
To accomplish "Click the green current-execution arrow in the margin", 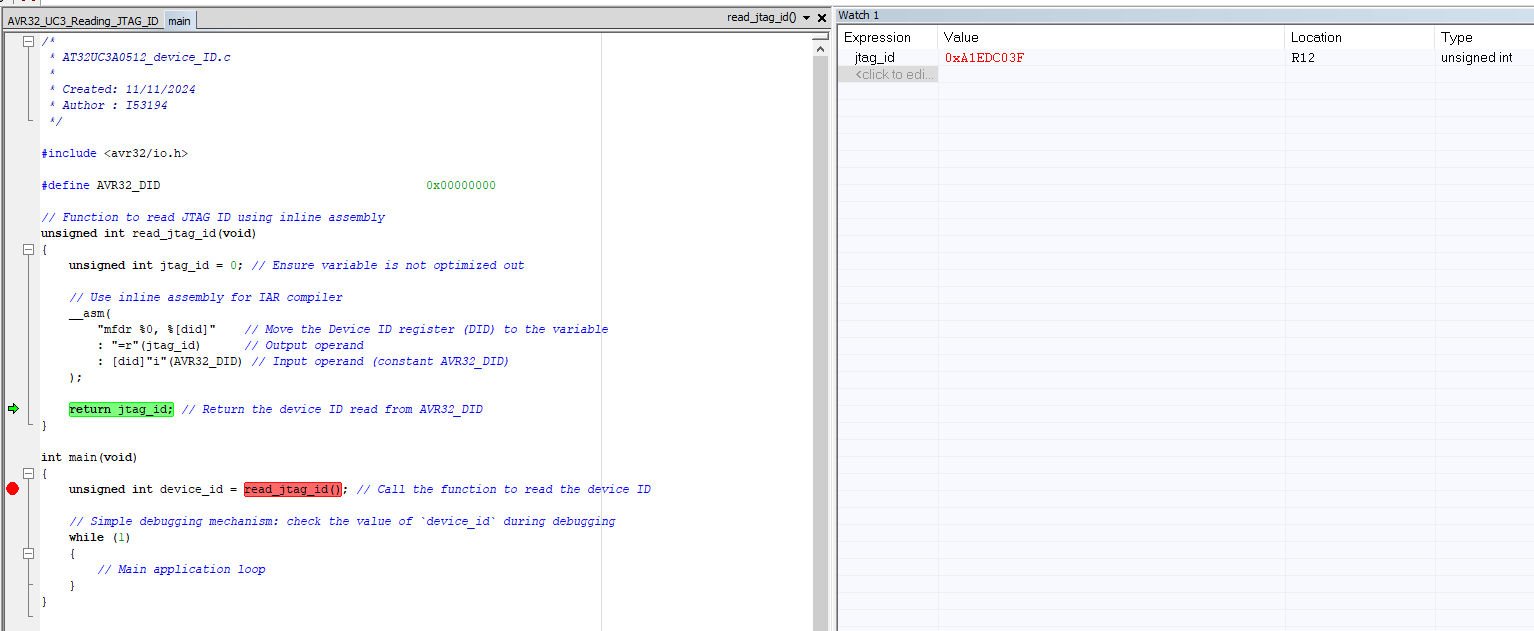I will [13, 409].
